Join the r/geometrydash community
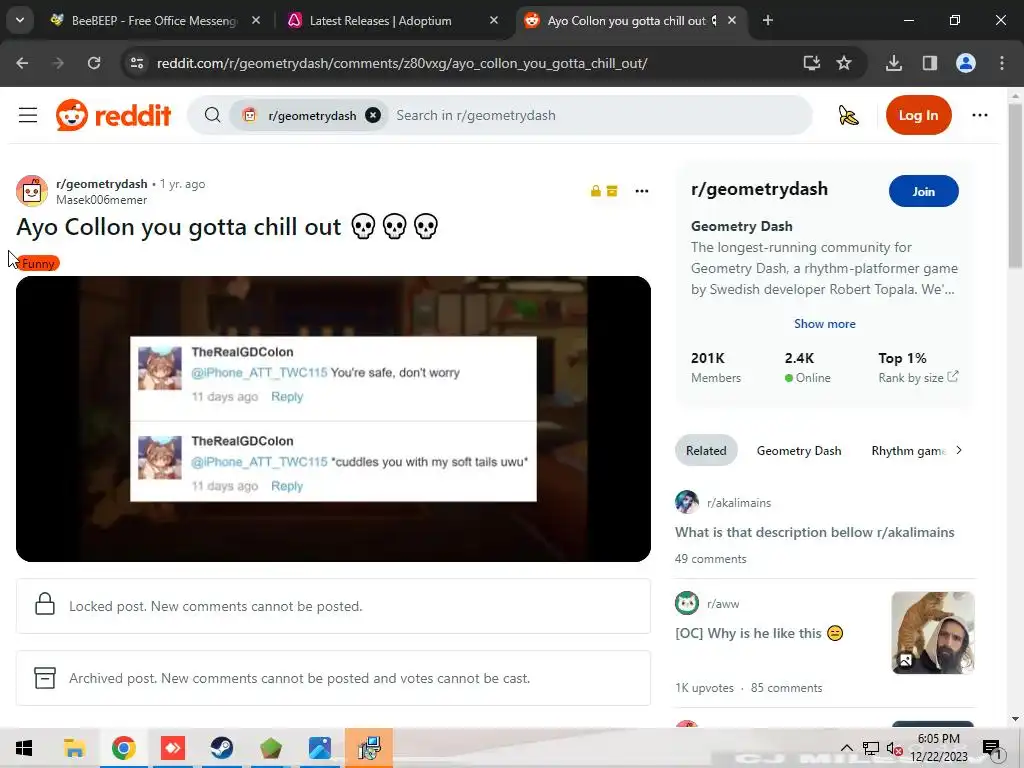Screen dimensions: 1024x768 pyautogui.click(x=923, y=191)
